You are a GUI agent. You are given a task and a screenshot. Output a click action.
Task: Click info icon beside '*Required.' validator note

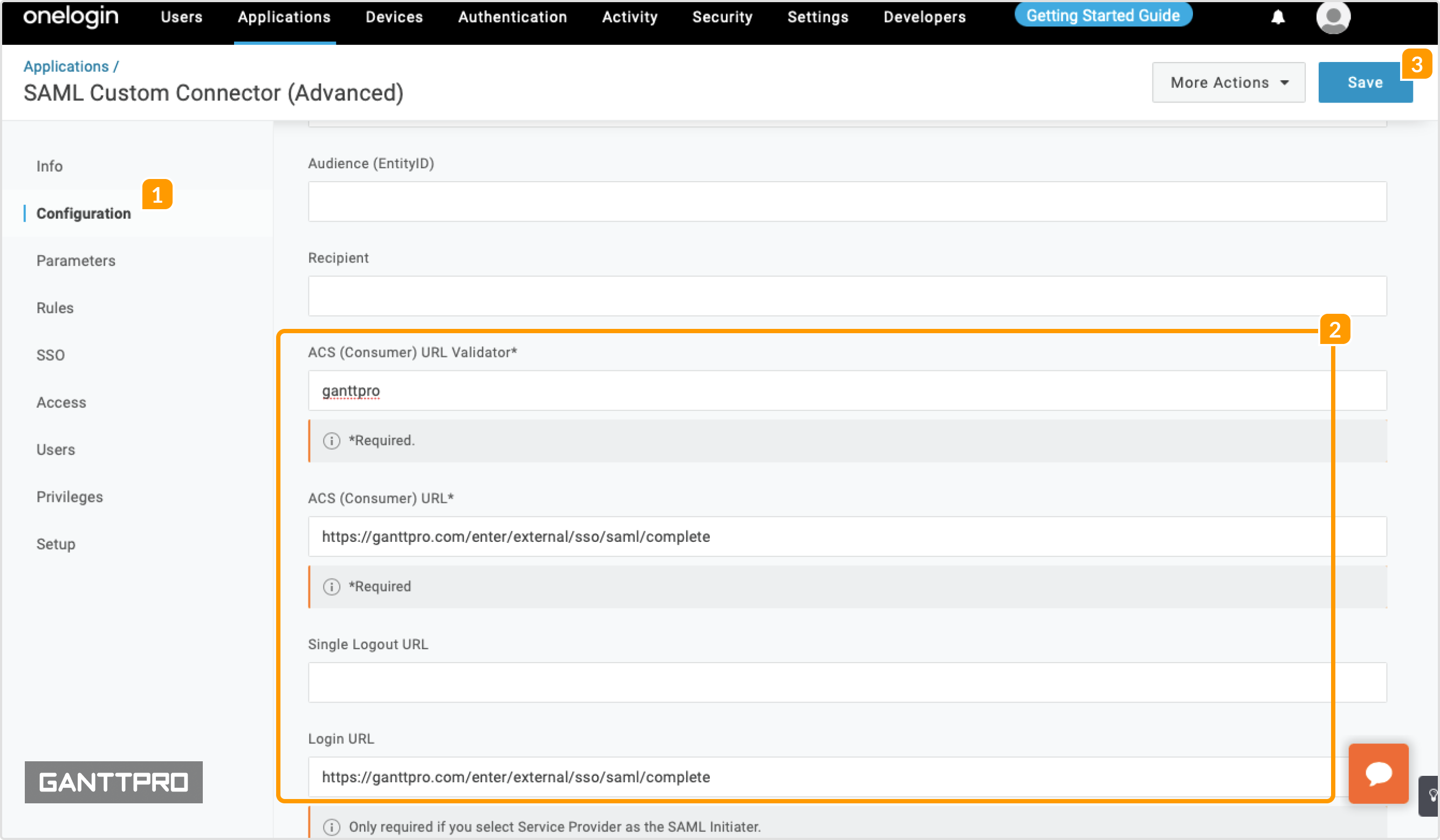coord(332,440)
